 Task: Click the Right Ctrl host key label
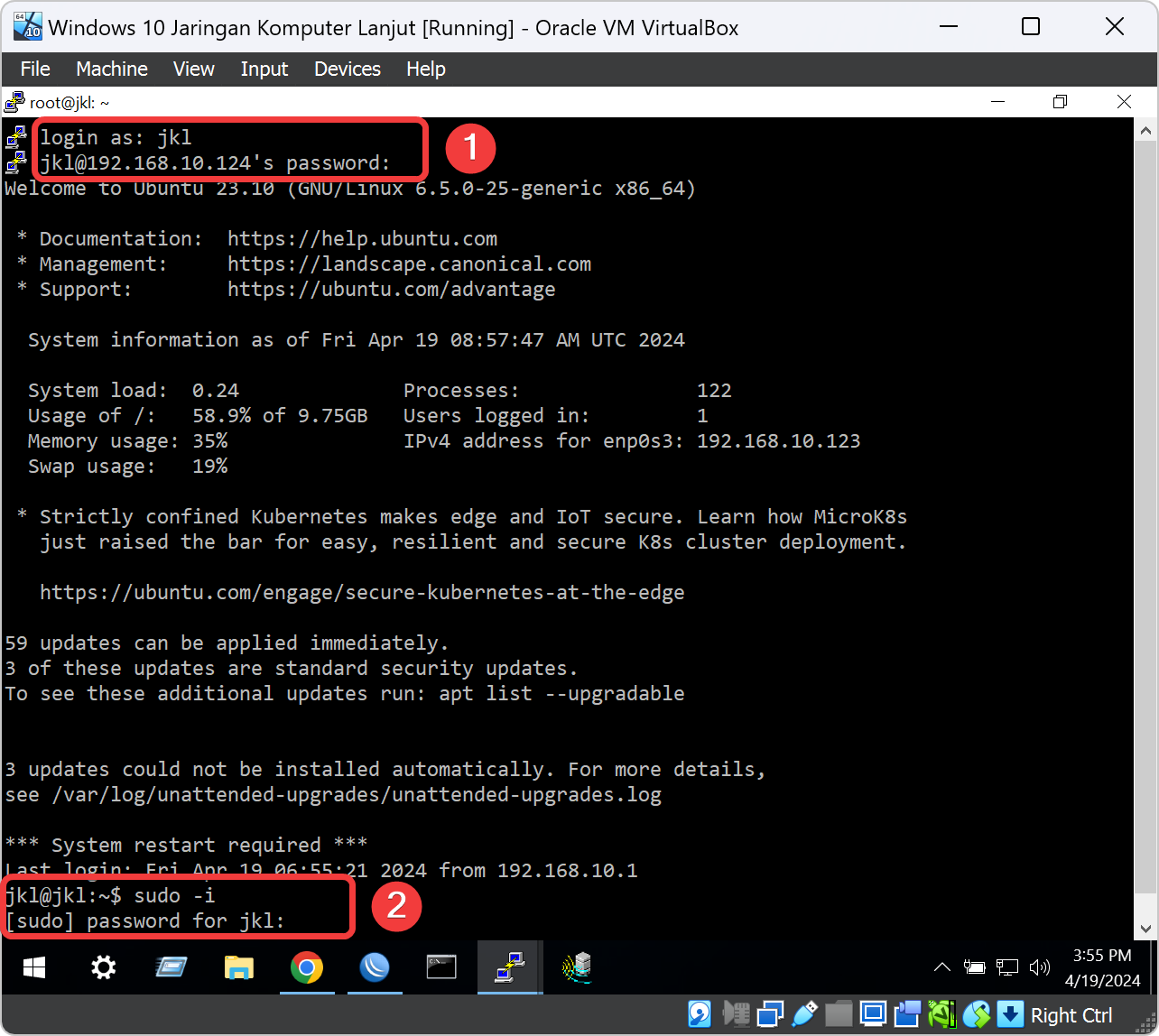(x=1071, y=1015)
